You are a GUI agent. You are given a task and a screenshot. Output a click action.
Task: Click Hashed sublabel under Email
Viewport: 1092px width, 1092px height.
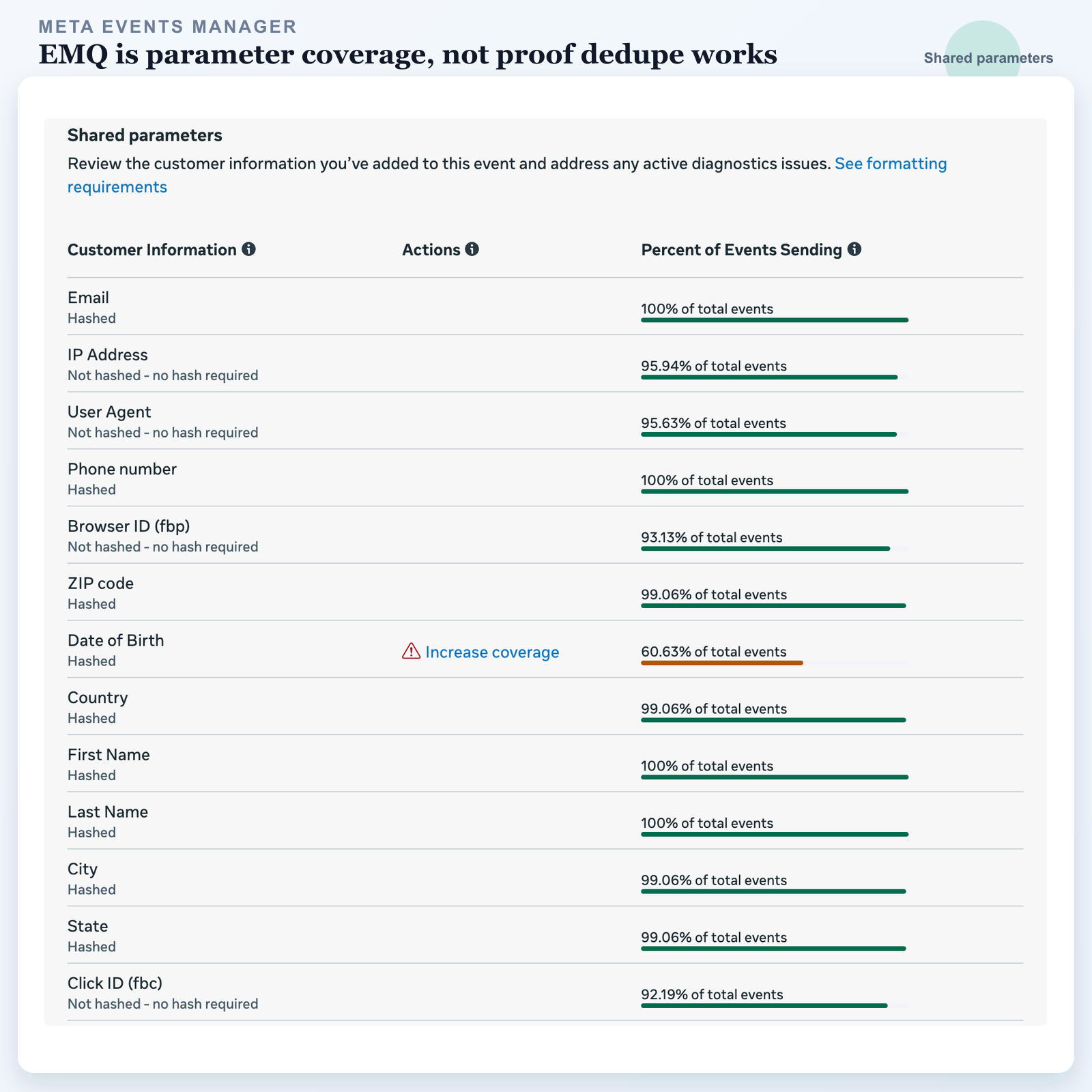(91, 318)
